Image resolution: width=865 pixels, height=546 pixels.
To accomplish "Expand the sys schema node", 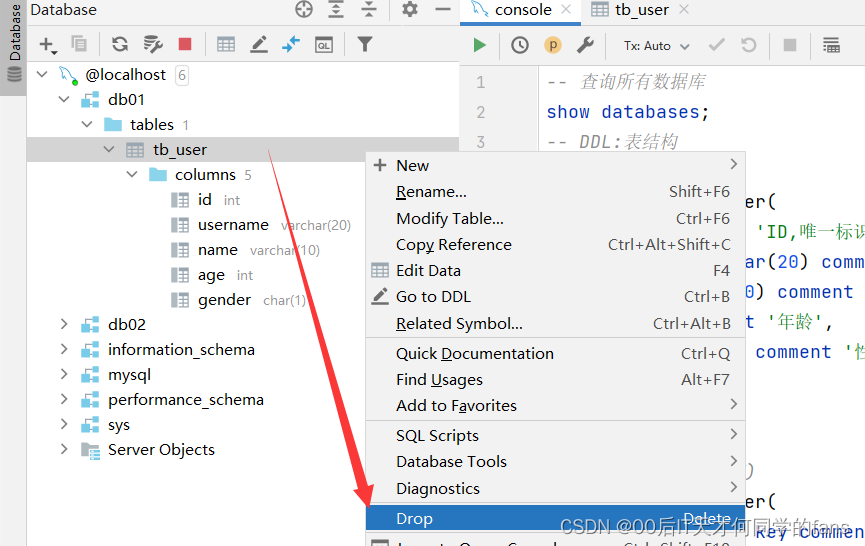I will tap(64, 424).
